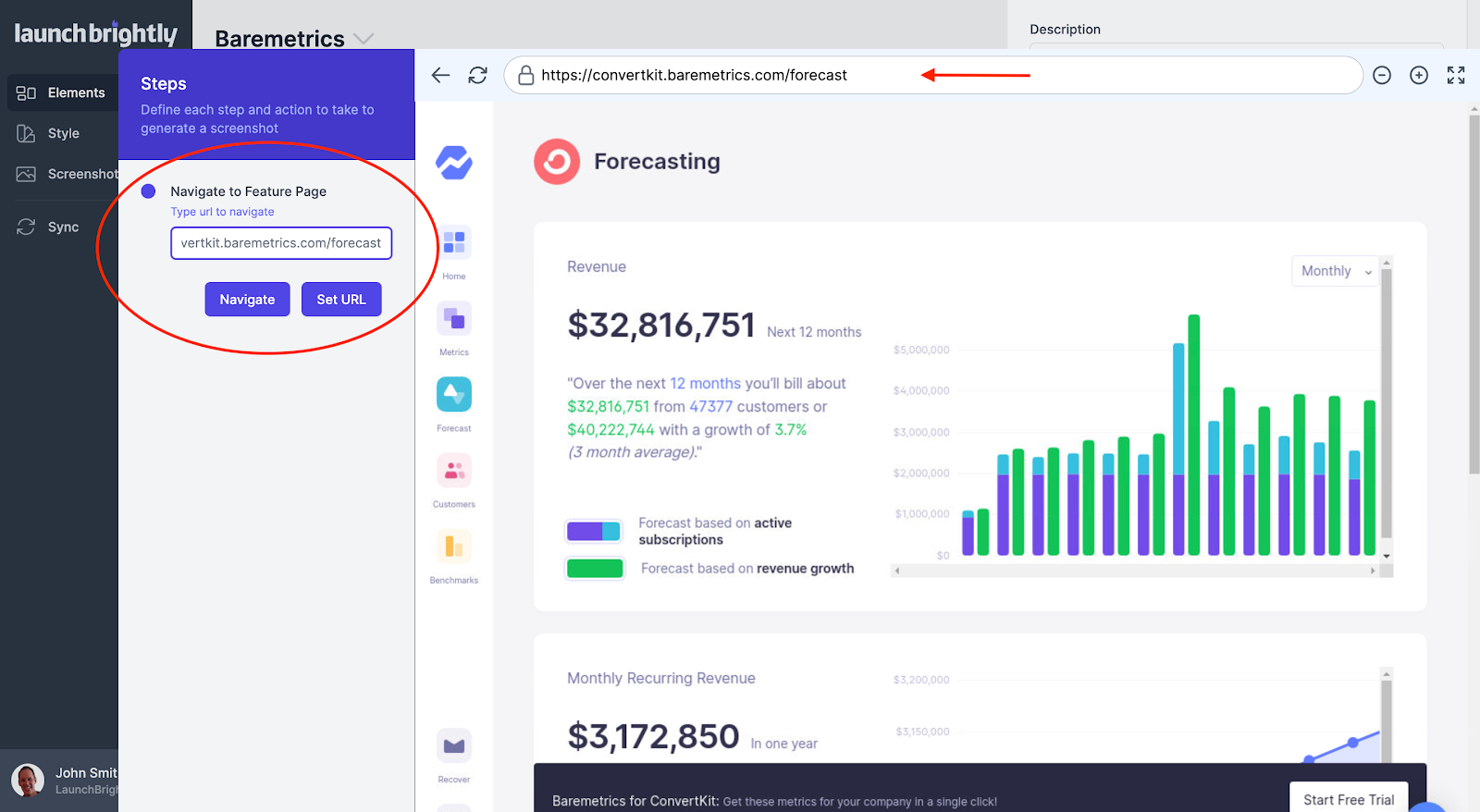Click the step URL input field
This screenshot has height=812, width=1480.
[281, 243]
